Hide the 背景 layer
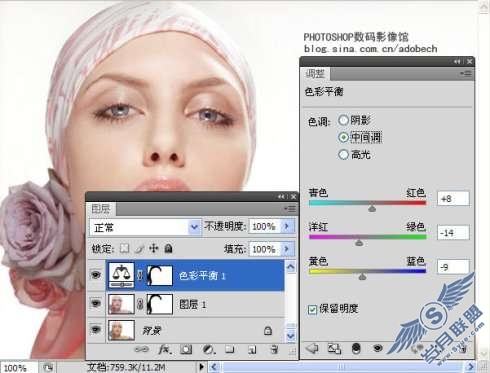The height and width of the screenshot is (373, 490). 96,330
